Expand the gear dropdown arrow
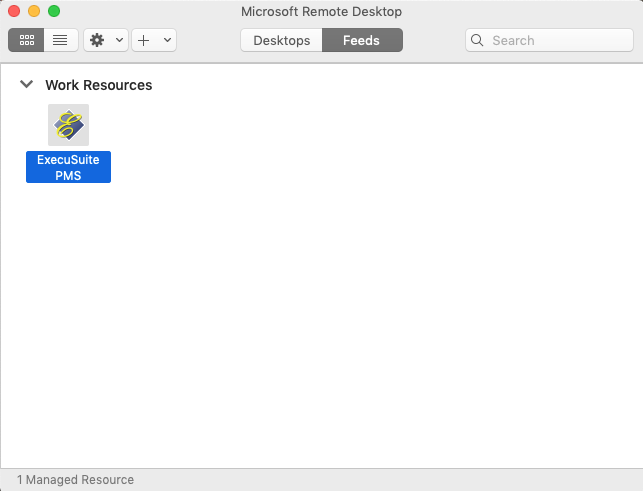 click(x=119, y=40)
